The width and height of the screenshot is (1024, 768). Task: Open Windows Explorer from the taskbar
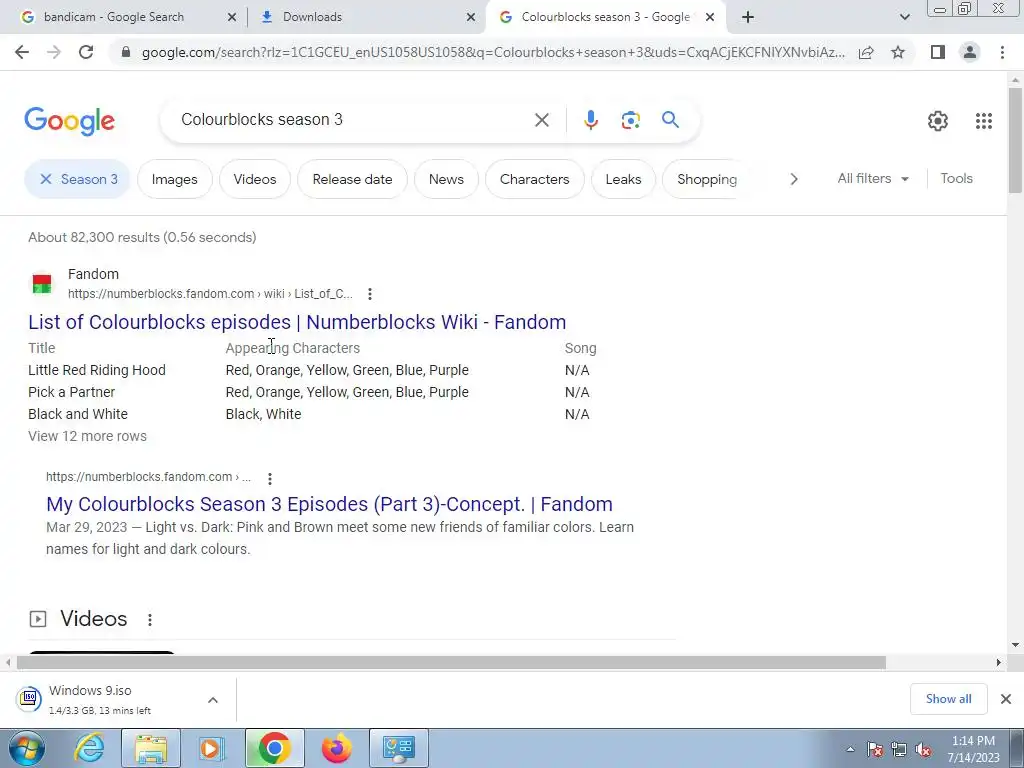pos(150,748)
